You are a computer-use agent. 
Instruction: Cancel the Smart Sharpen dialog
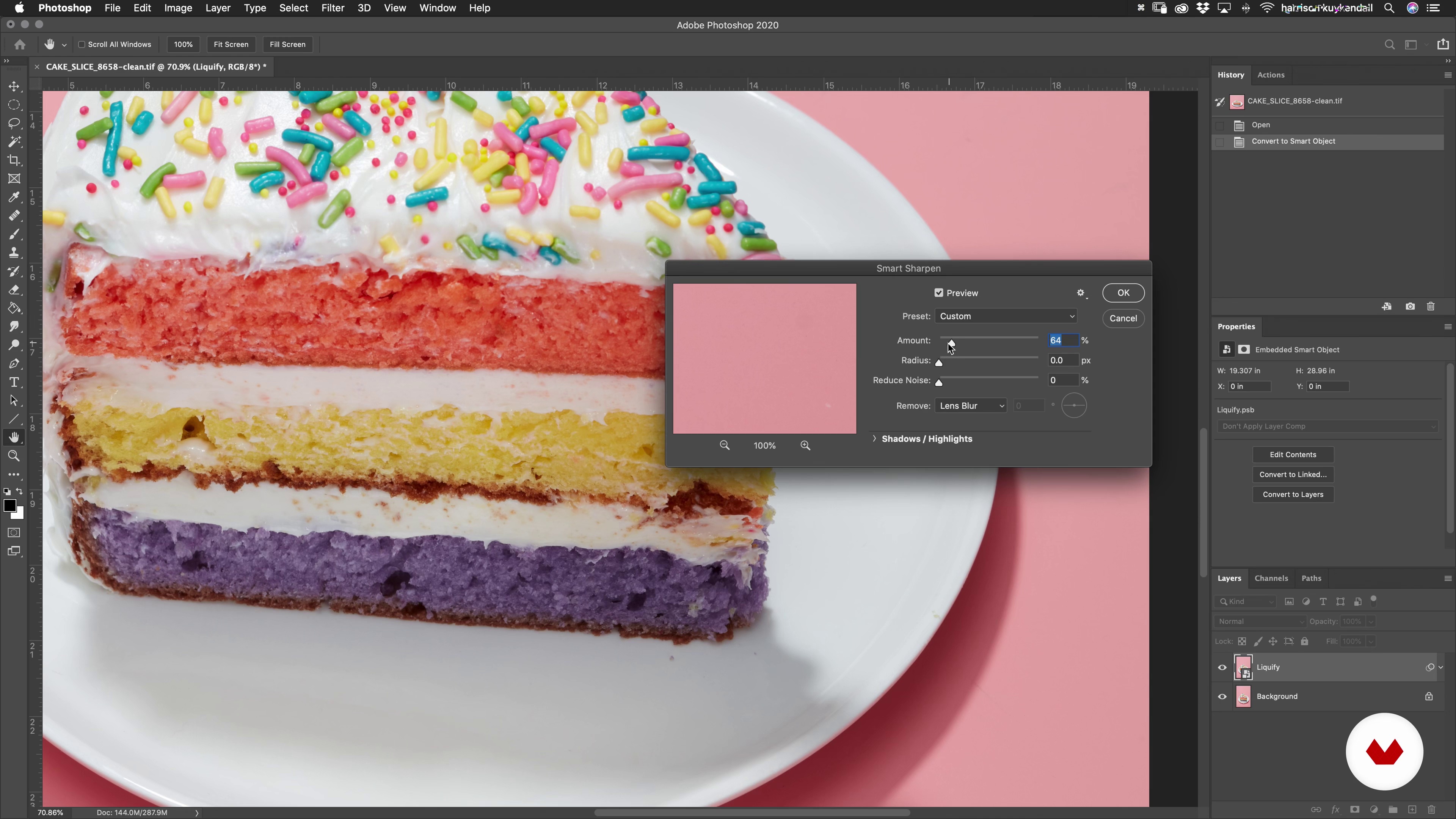[x=1123, y=318]
